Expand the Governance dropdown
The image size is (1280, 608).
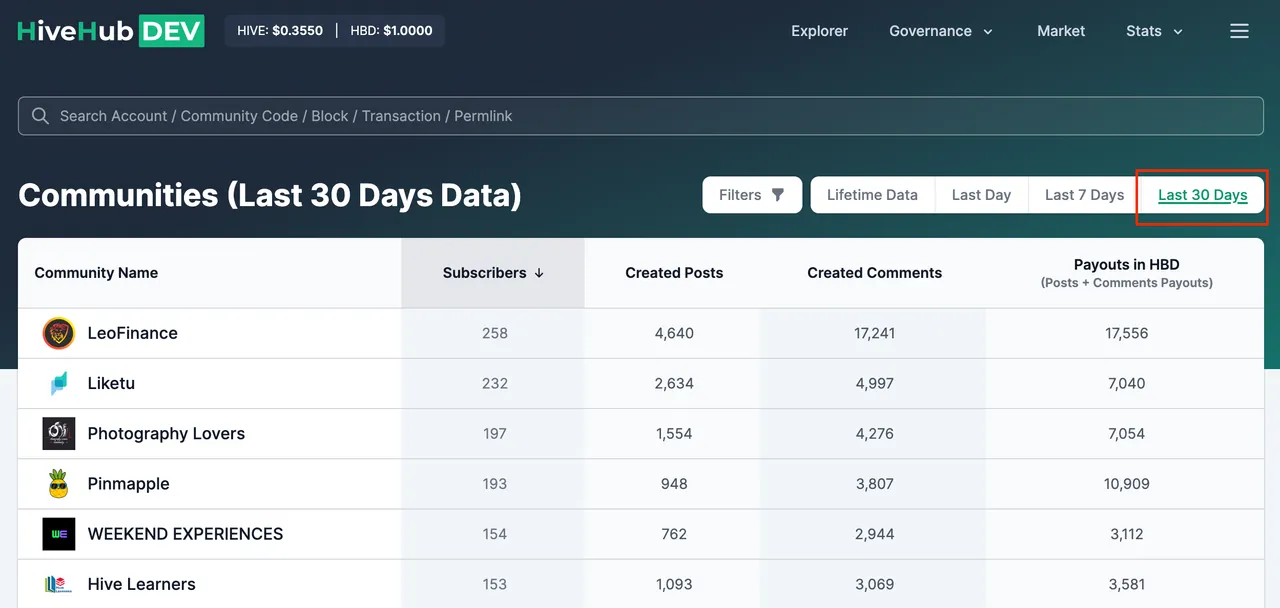[941, 31]
